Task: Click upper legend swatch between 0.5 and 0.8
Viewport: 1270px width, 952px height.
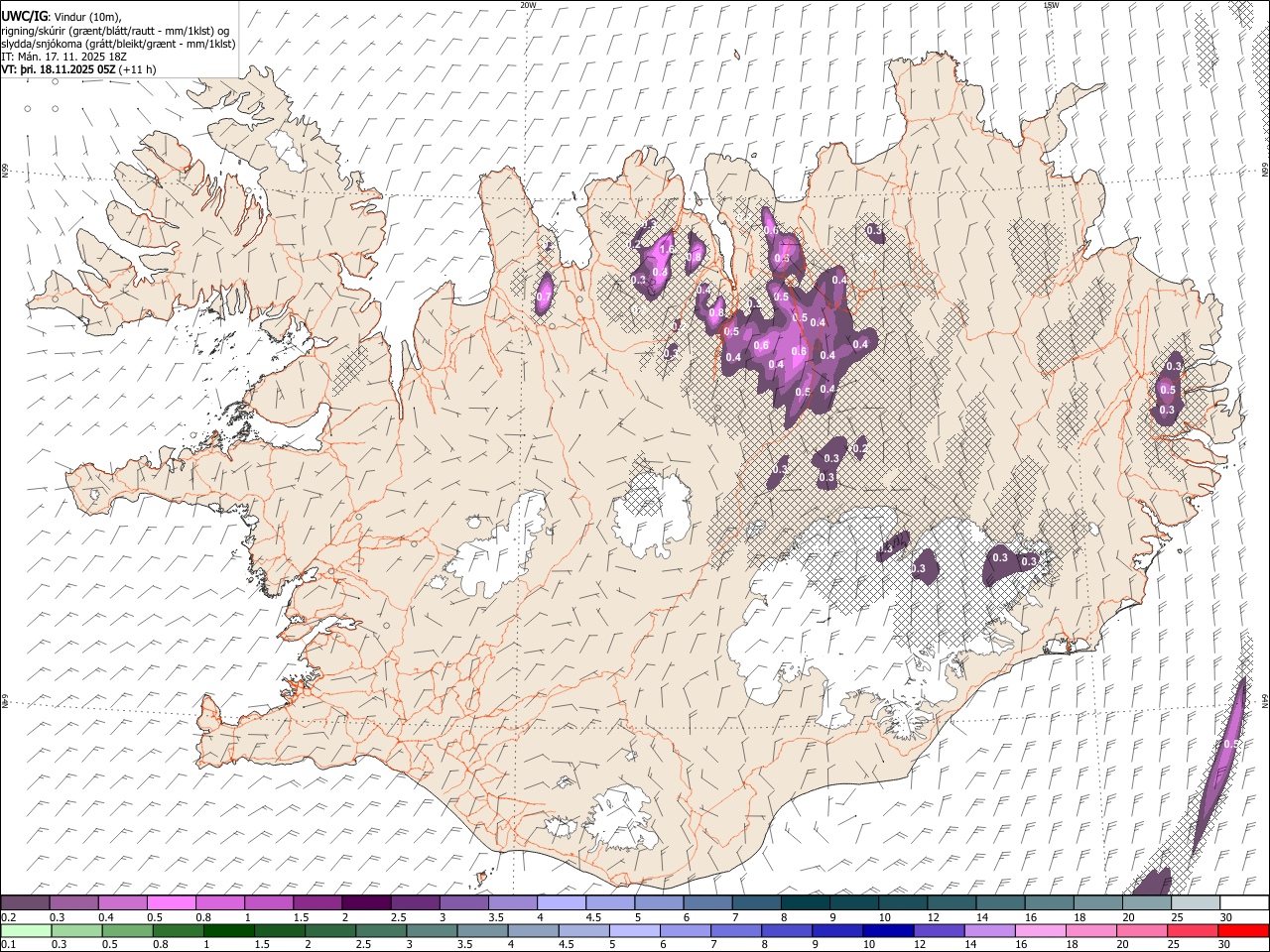Action: (172, 902)
